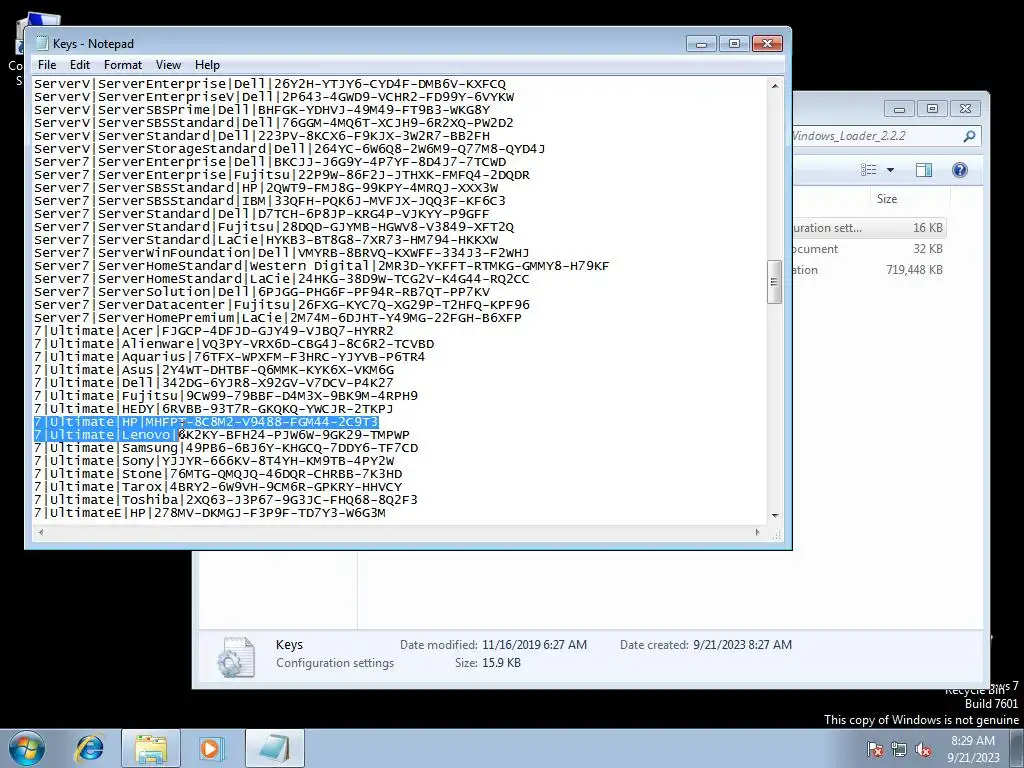
Task: Click the vertical scrollbar down arrow in Notepad
Action: click(775, 516)
